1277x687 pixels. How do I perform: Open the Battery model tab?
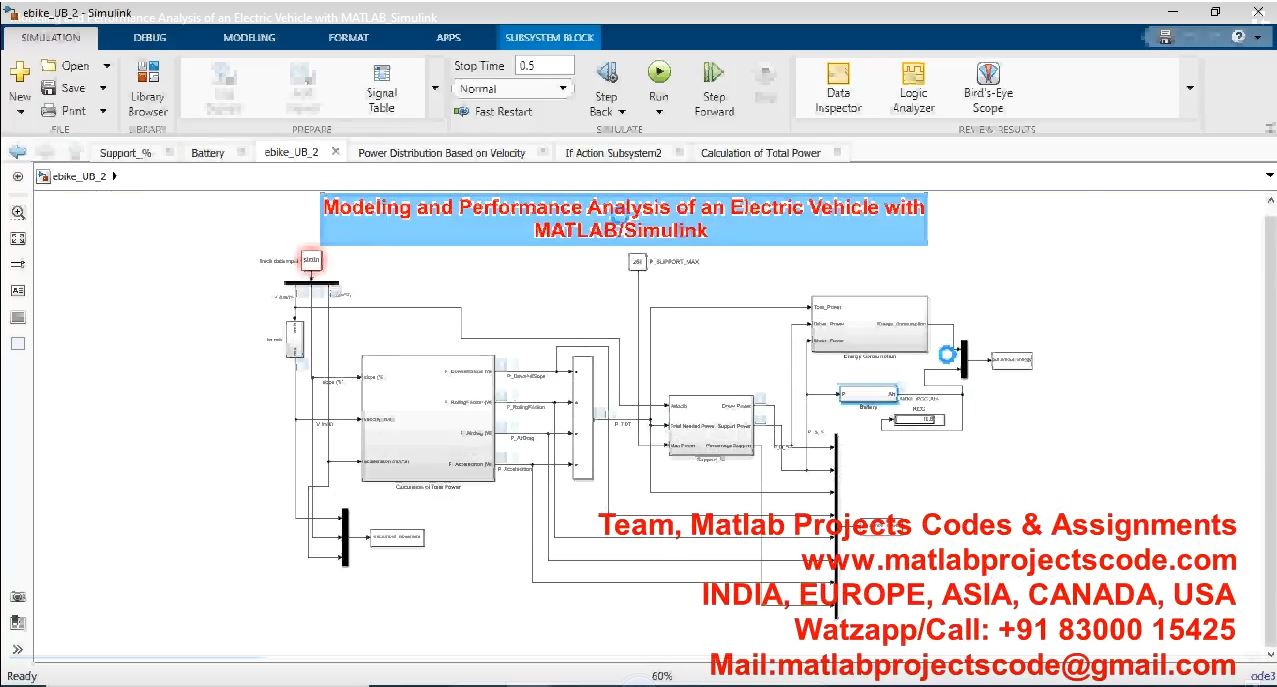[208, 153]
